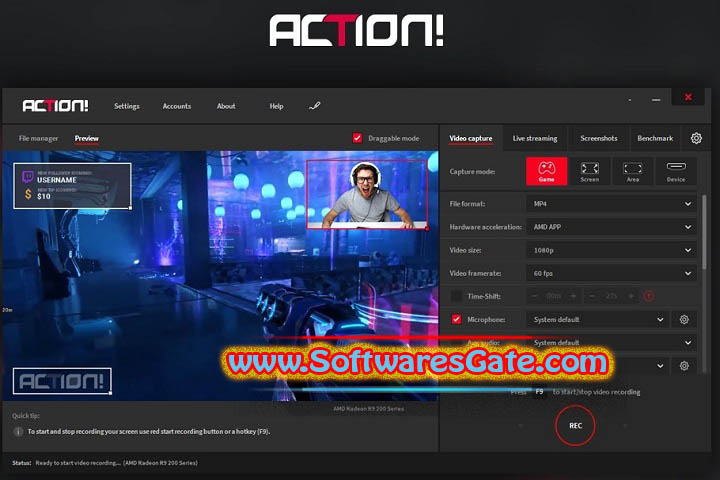Open the gear icon below app audio row
Screen dimensions: 720x480
point(684,366)
